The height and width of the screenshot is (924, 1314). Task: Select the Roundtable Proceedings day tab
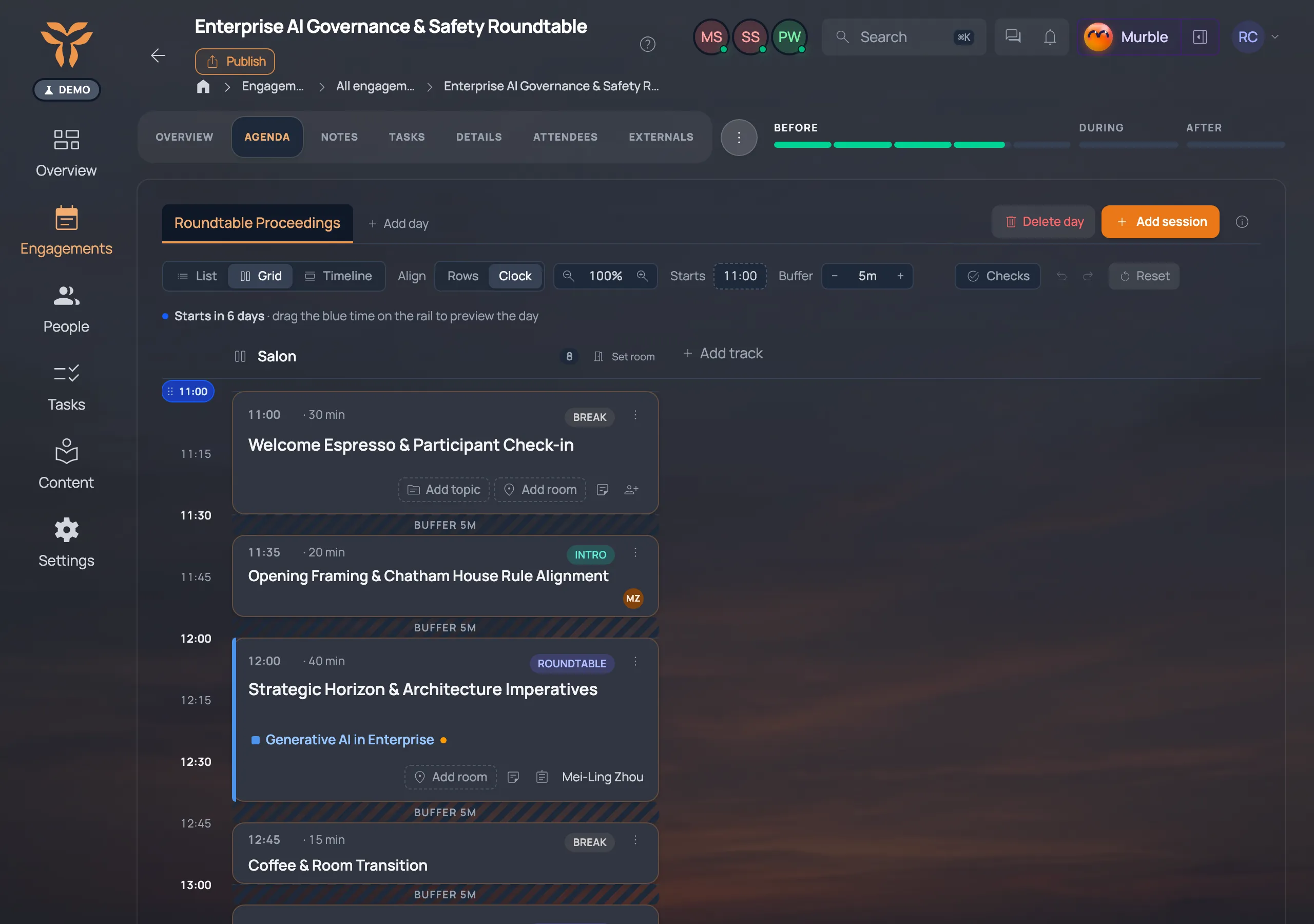[257, 223]
